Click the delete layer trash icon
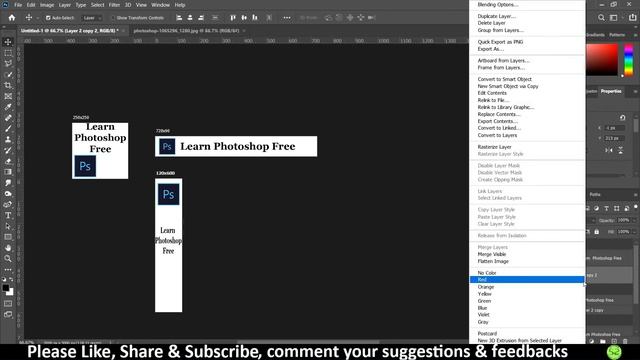640x360 pixels. pos(625,341)
